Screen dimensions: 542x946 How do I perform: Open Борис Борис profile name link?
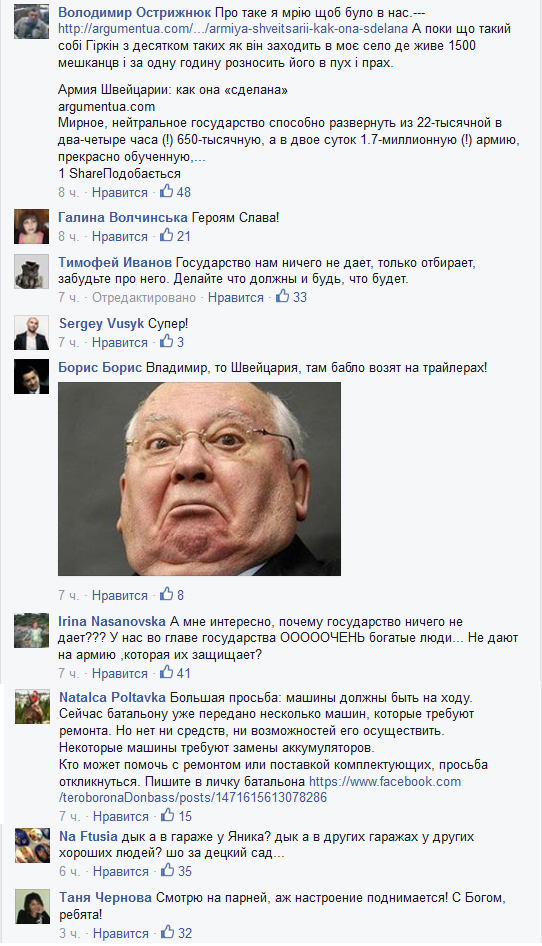100,367
